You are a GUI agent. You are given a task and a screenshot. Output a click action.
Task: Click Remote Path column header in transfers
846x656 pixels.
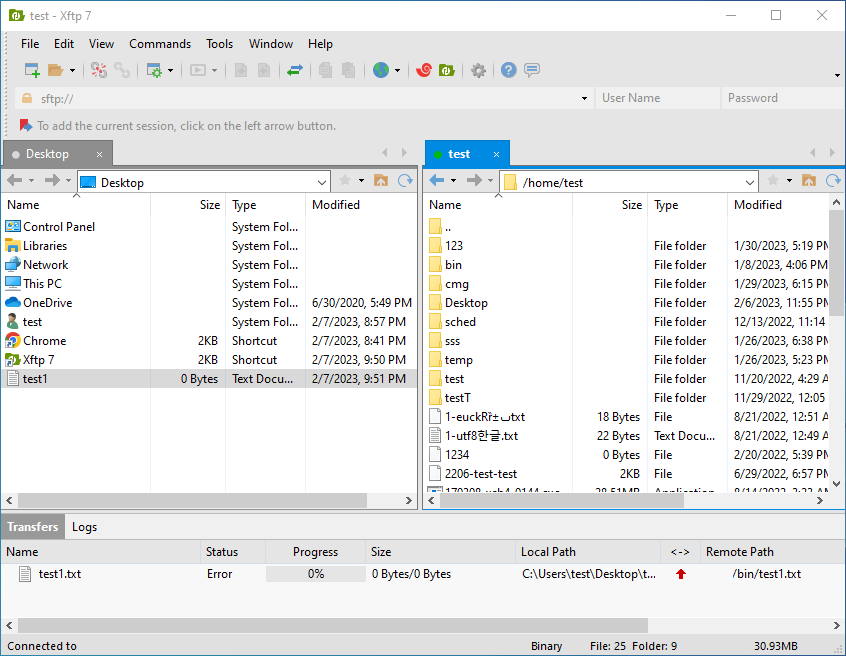773,552
